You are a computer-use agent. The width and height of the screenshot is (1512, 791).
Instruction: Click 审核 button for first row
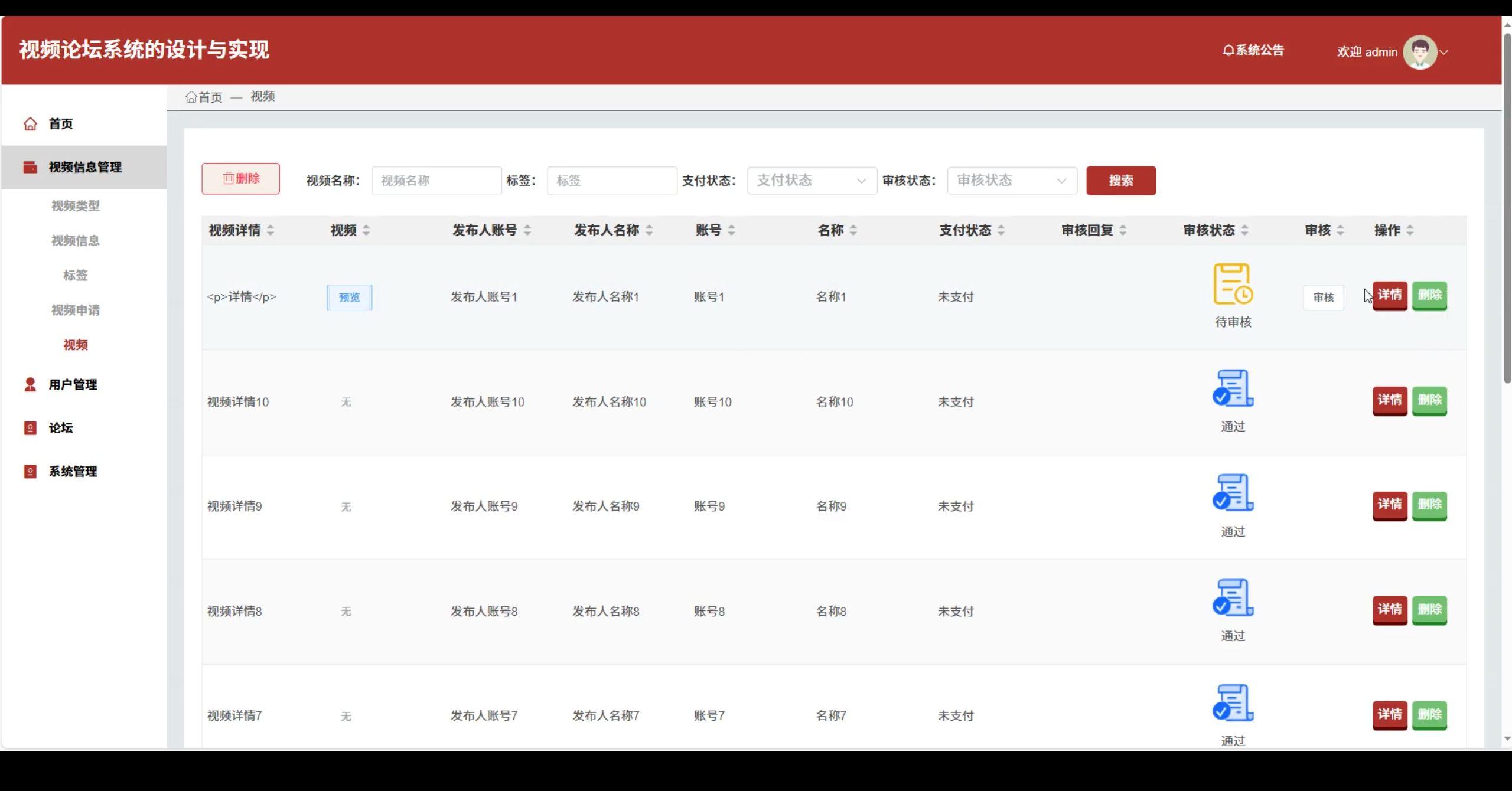1323,298
